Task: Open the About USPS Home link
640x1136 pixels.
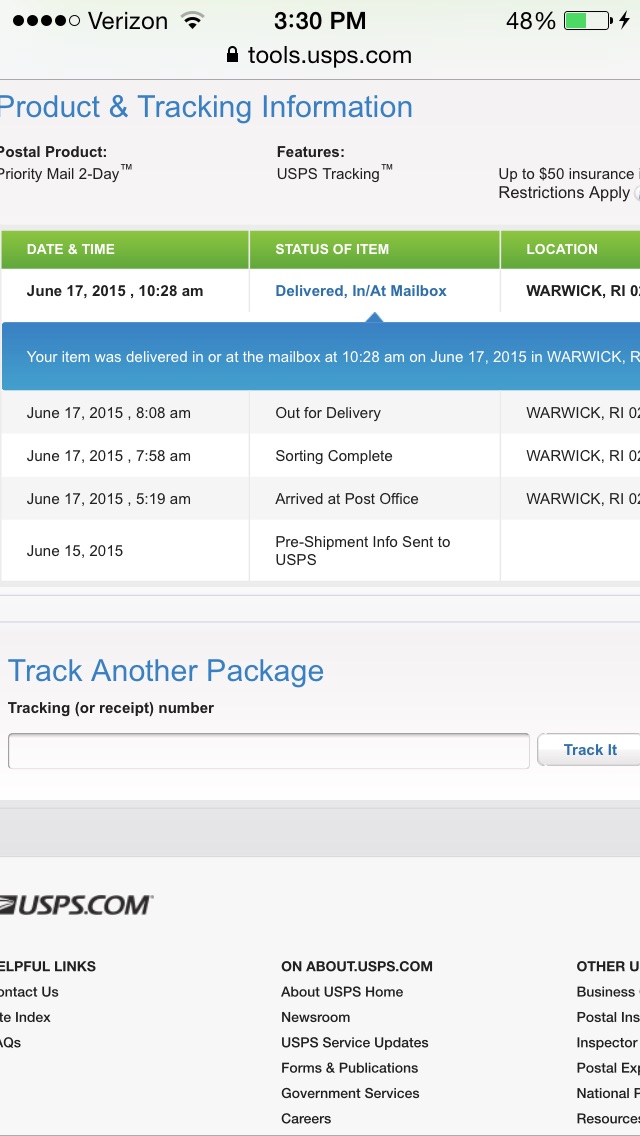Action: [x=341, y=992]
